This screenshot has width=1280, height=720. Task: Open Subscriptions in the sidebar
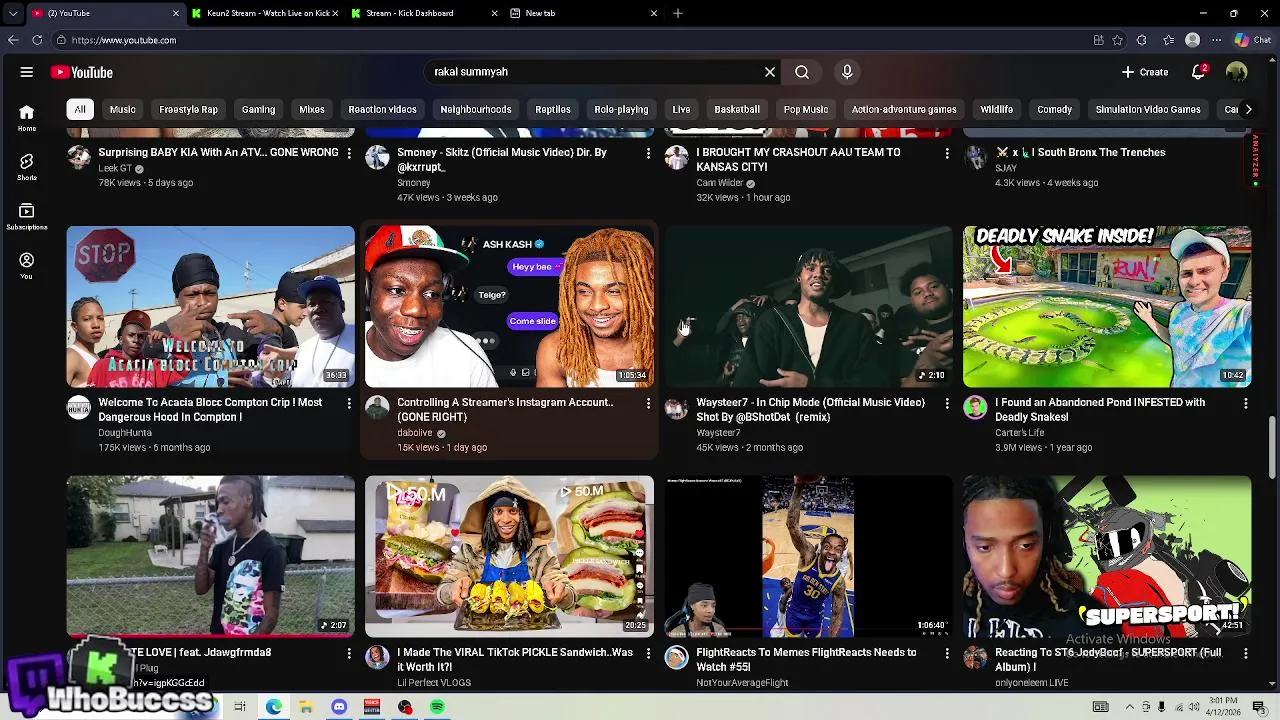[x=27, y=217]
